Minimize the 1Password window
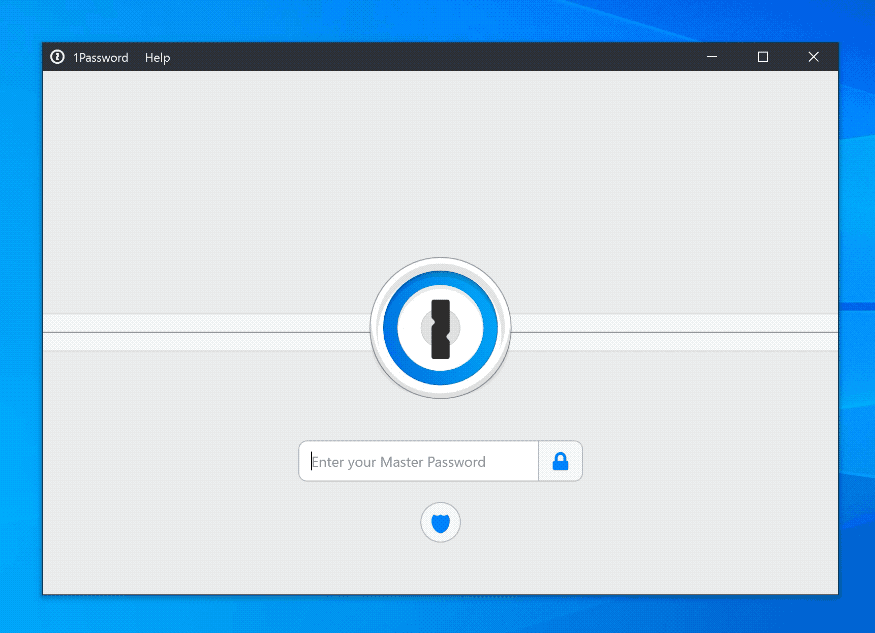Screen dimensions: 875x633 coord(712,57)
